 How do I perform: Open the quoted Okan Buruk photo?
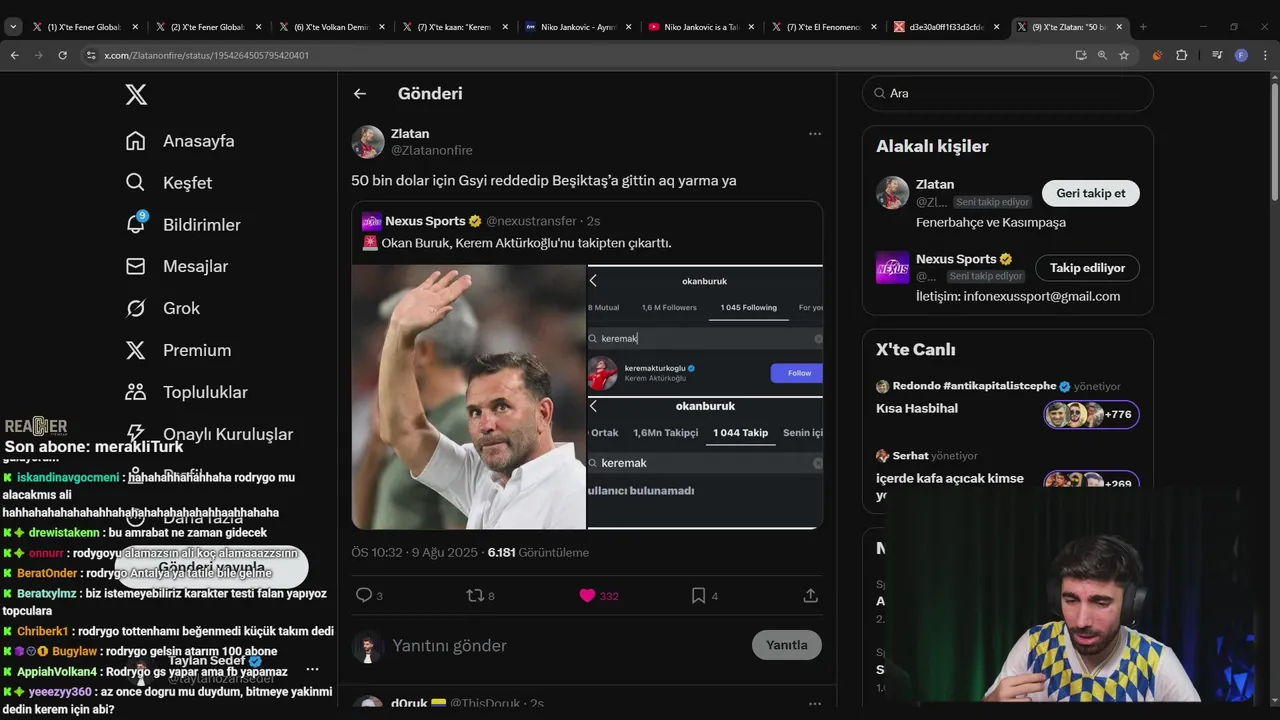click(469, 397)
